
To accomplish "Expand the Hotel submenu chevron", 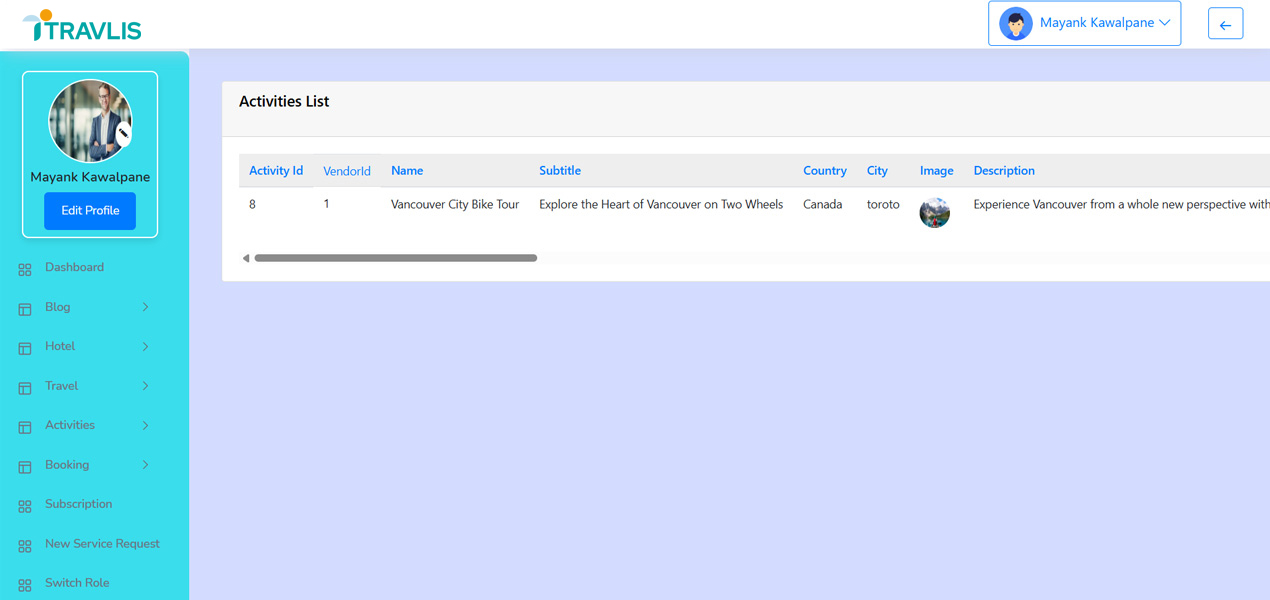I will click(x=145, y=347).
